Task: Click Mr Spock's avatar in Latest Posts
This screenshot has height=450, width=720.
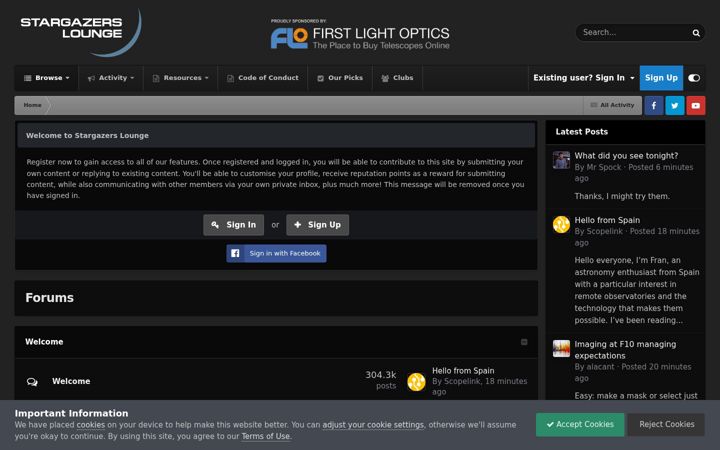Action: [561, 160]
